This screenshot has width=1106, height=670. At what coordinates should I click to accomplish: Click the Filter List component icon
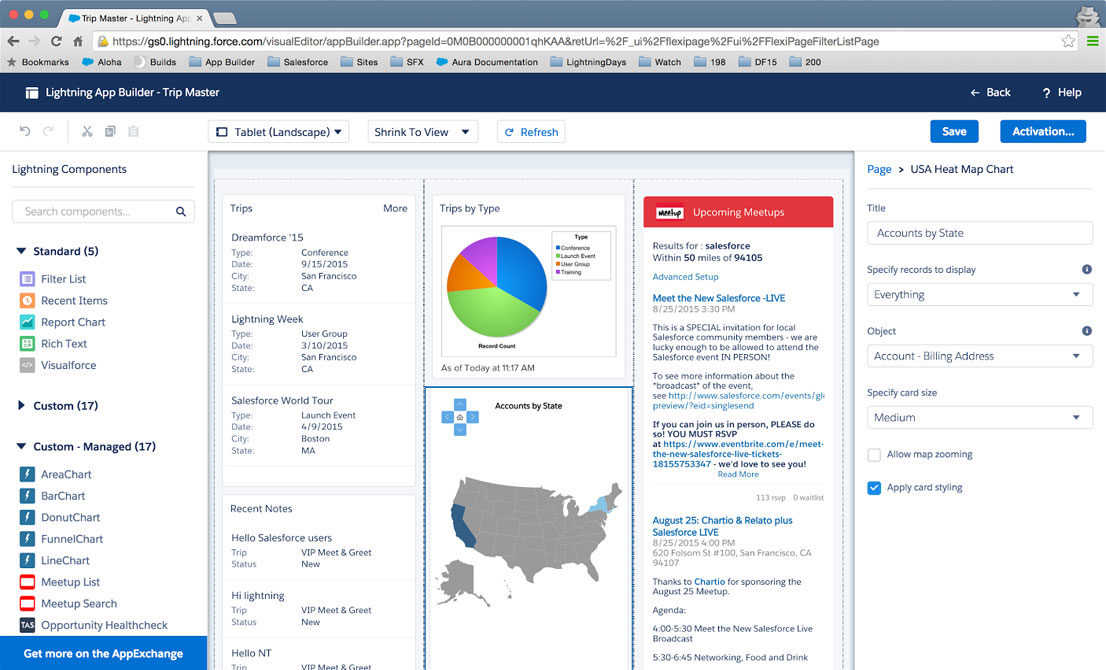coord(27,279)
